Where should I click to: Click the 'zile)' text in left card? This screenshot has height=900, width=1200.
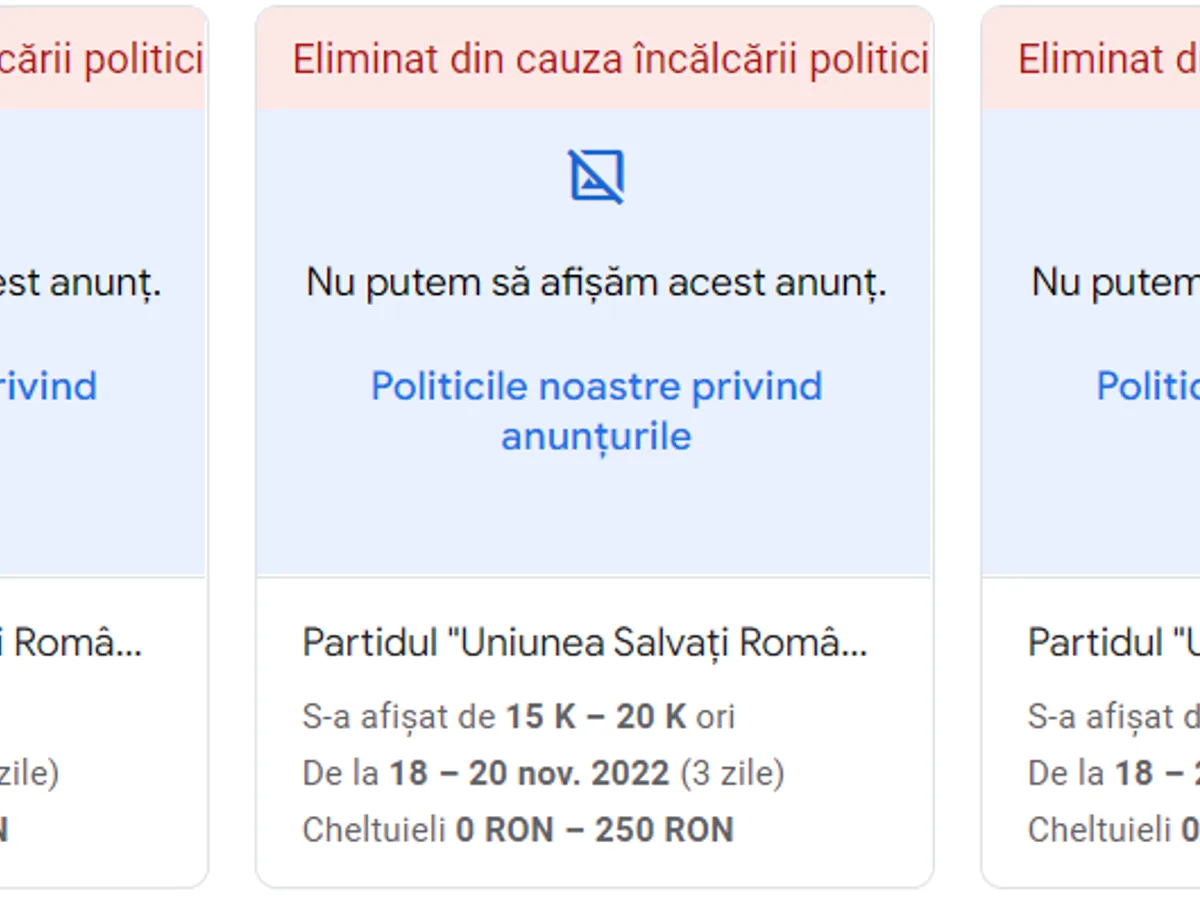click(x=29, y=773)
